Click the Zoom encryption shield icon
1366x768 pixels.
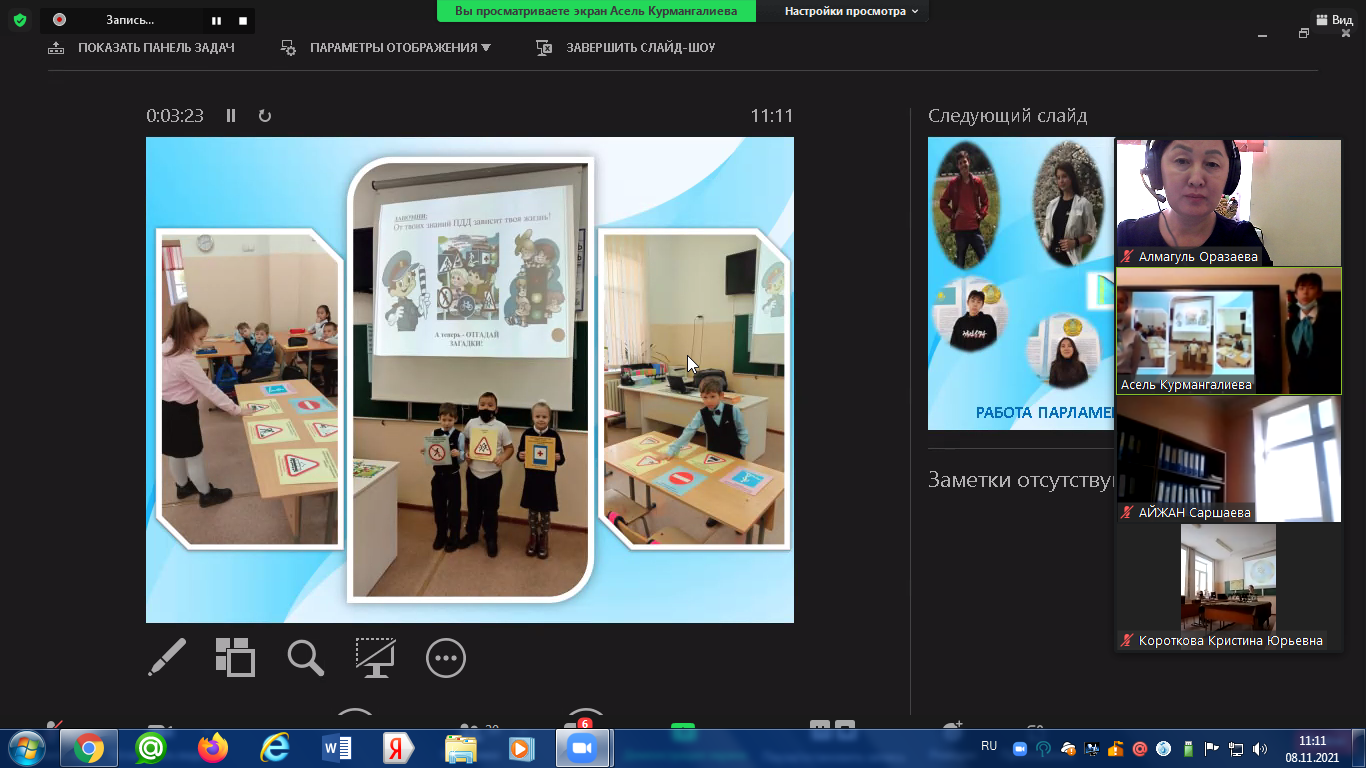(x=20, y=20)
